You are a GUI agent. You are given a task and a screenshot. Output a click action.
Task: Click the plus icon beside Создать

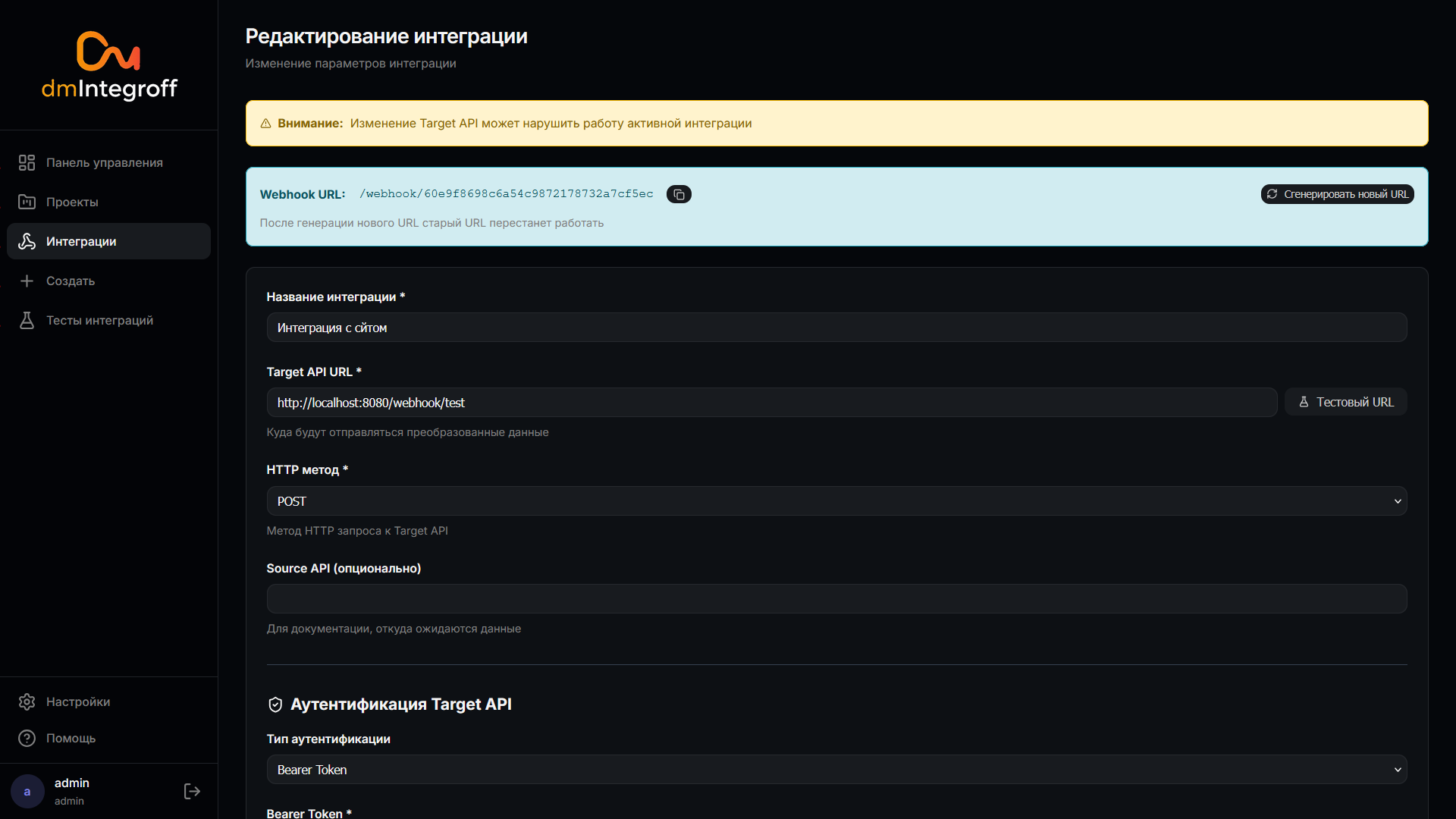27,281
